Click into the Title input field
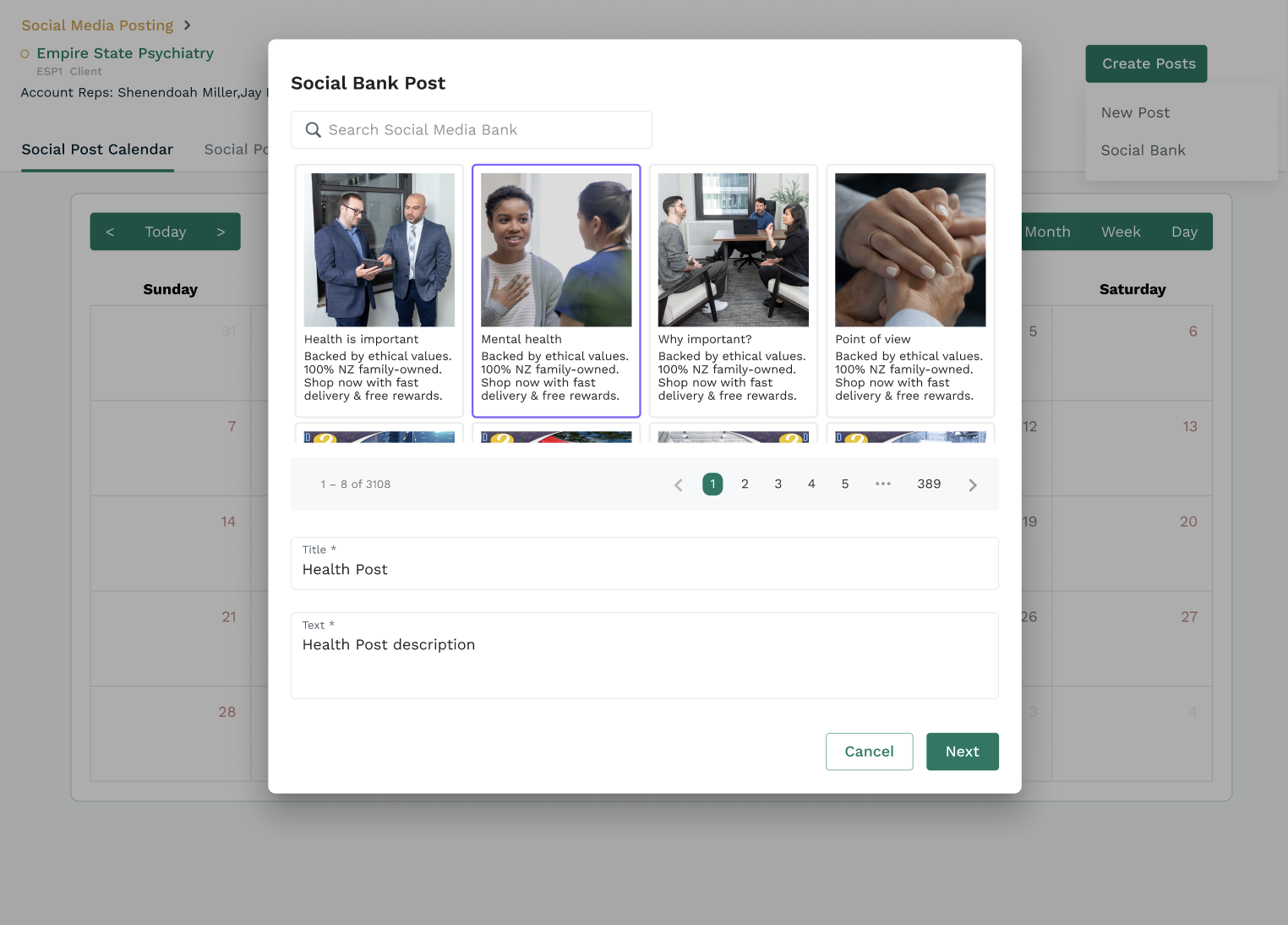 pyautogui.click(x=644, y=570)
